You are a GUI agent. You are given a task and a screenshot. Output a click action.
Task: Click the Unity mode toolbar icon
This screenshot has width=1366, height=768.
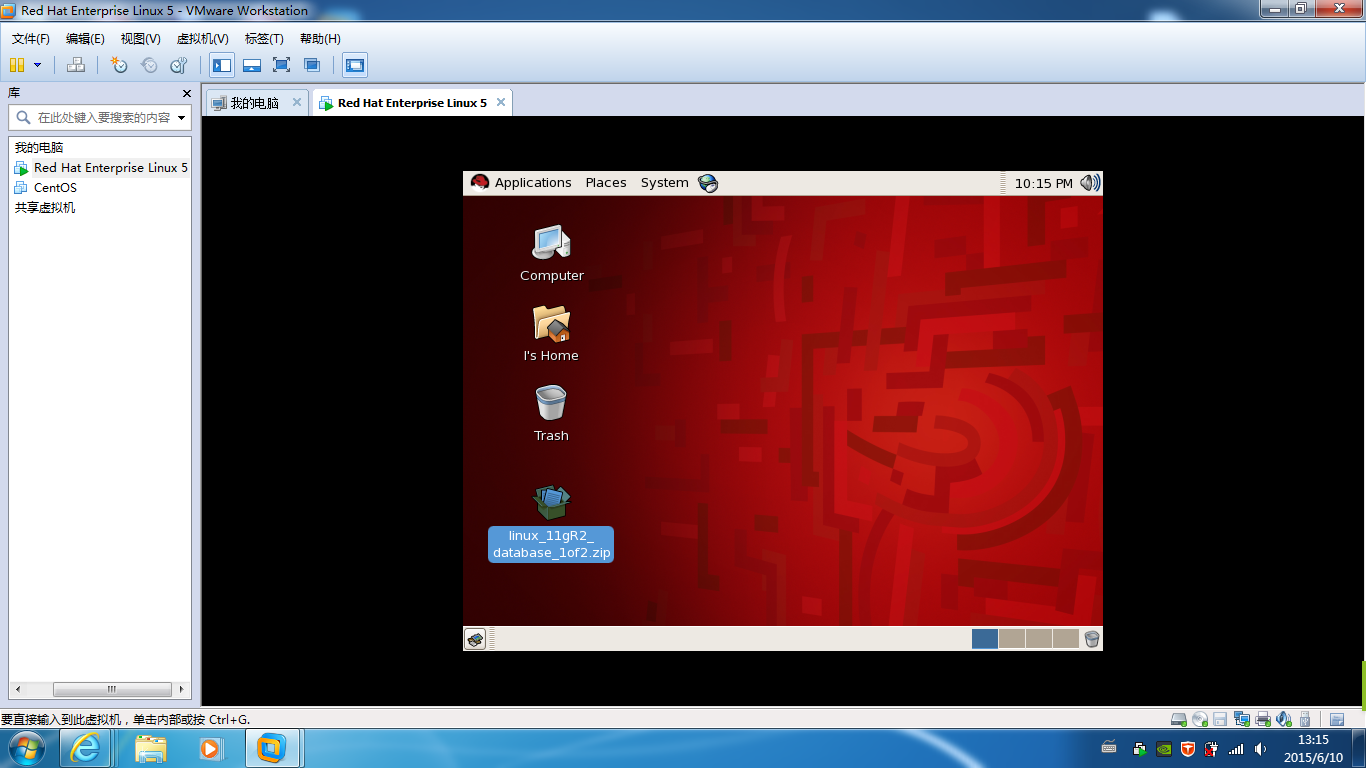click(x=312, y=65)
